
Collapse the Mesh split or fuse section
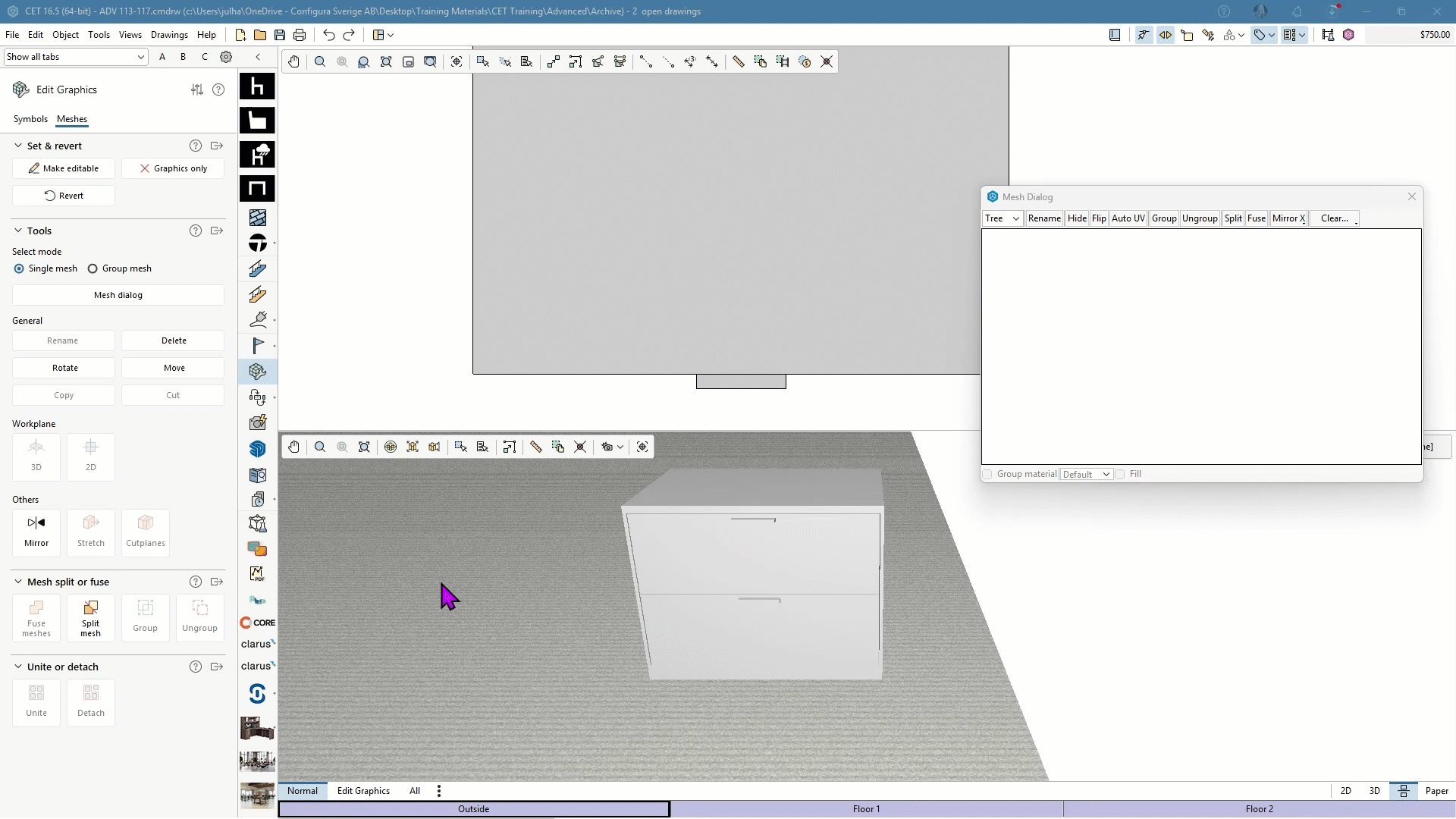pyautogui.click(x=18, y=582)
